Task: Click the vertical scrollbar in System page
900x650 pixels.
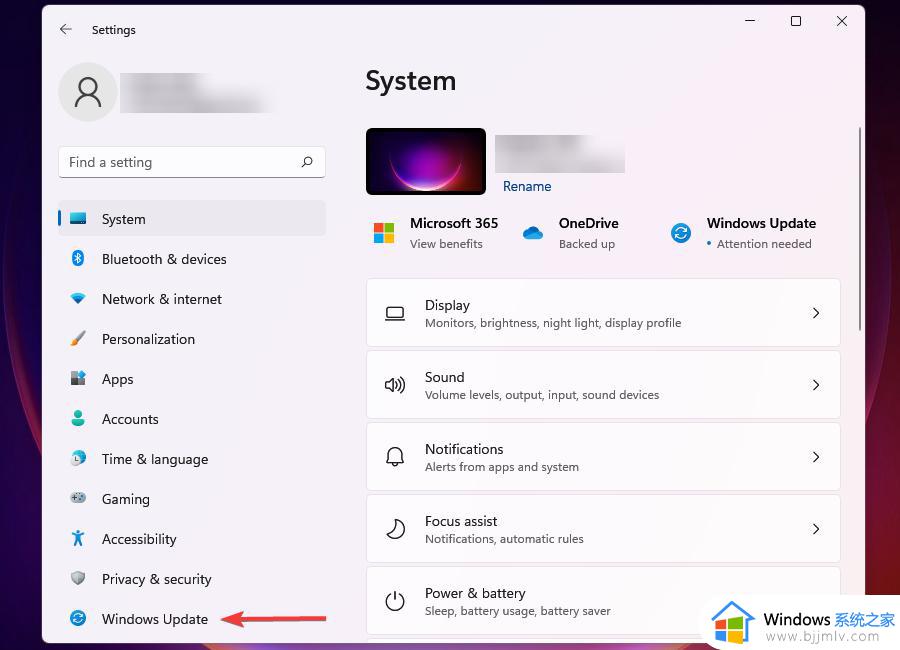Action: 859,230
